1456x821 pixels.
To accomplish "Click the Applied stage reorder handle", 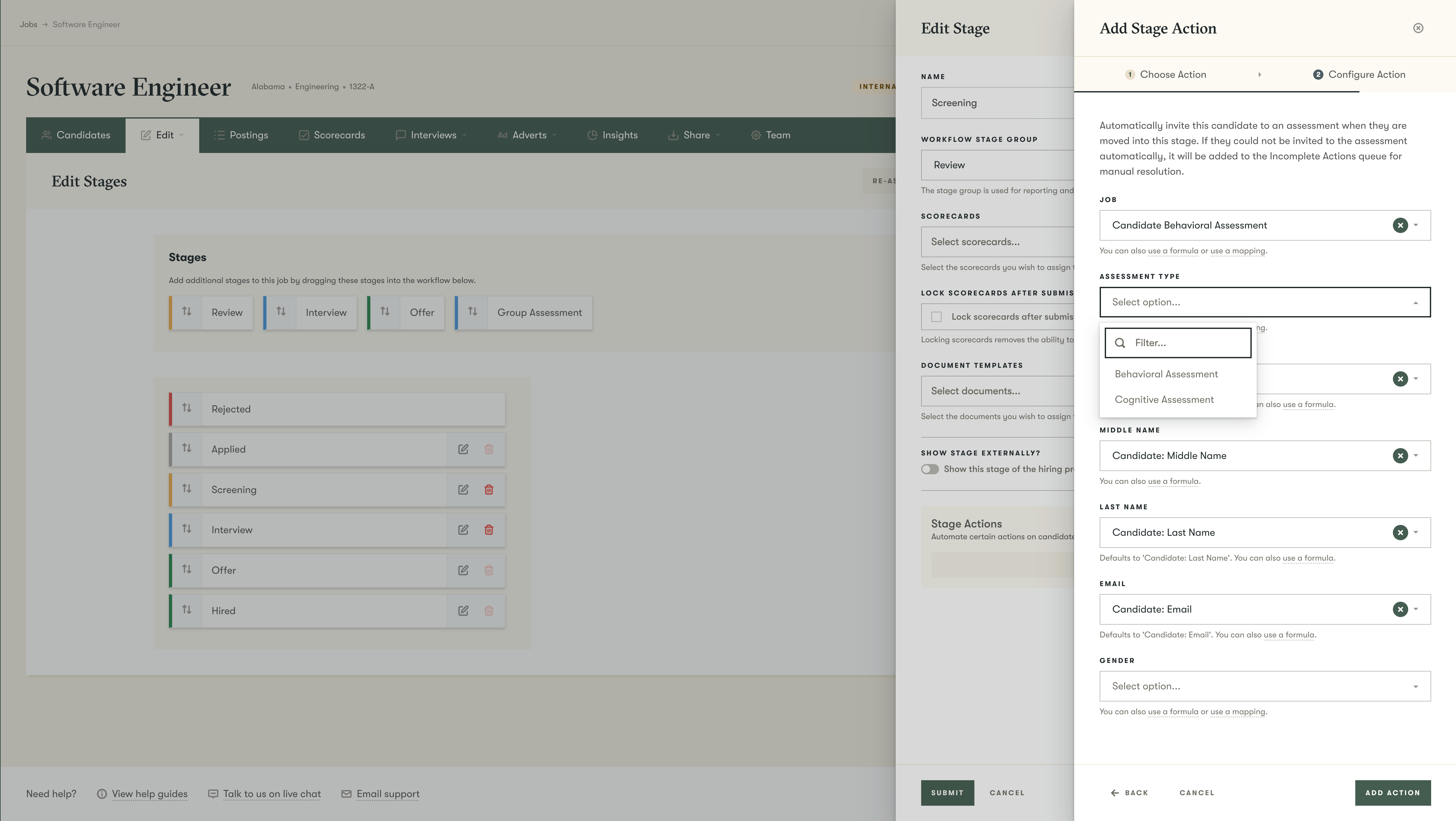I will point(186,449).
